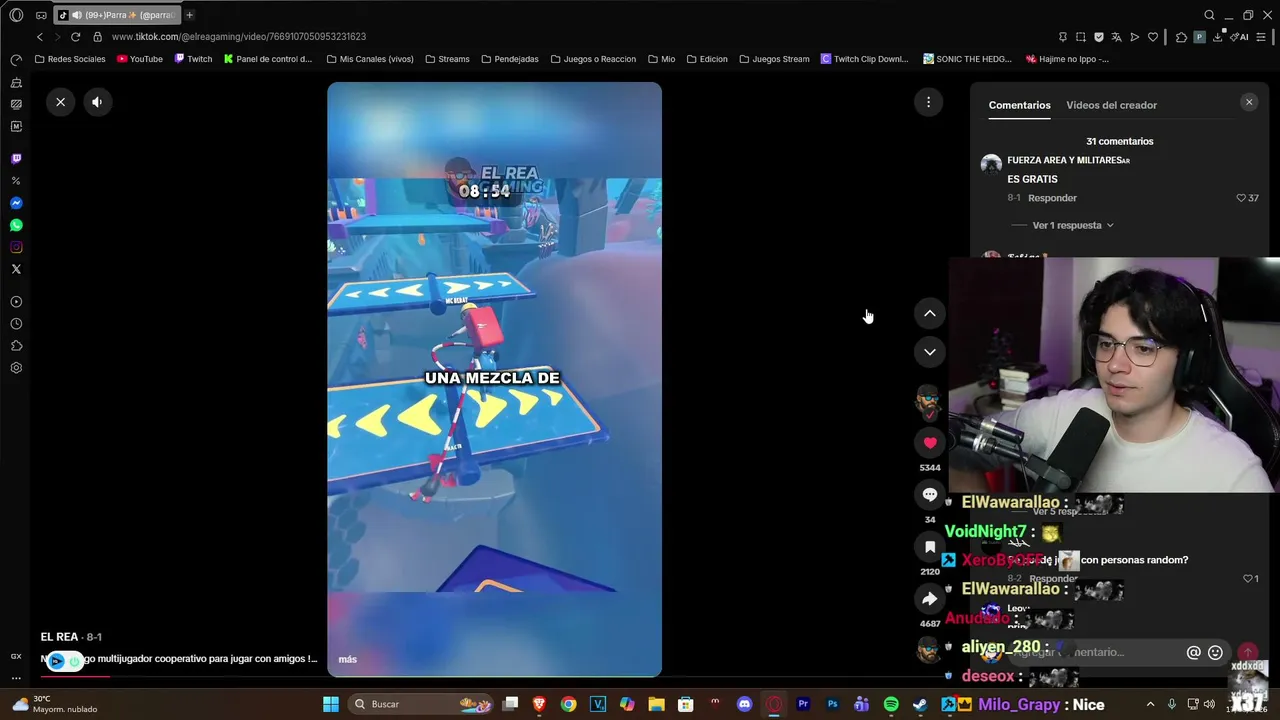Open Twitch in the browser sidebar

(x=16, y=159)
